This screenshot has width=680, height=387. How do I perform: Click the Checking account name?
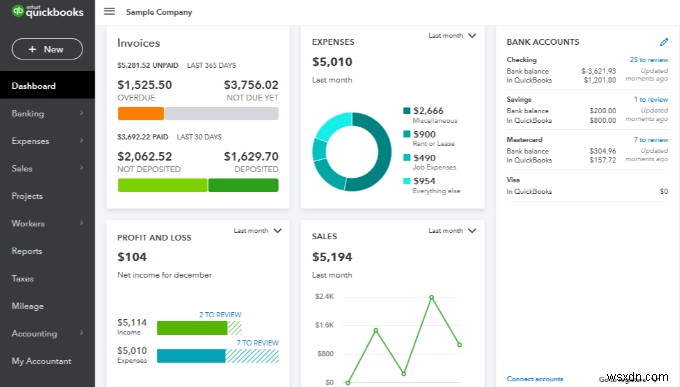pyautogui.click(x=521, y=60)
